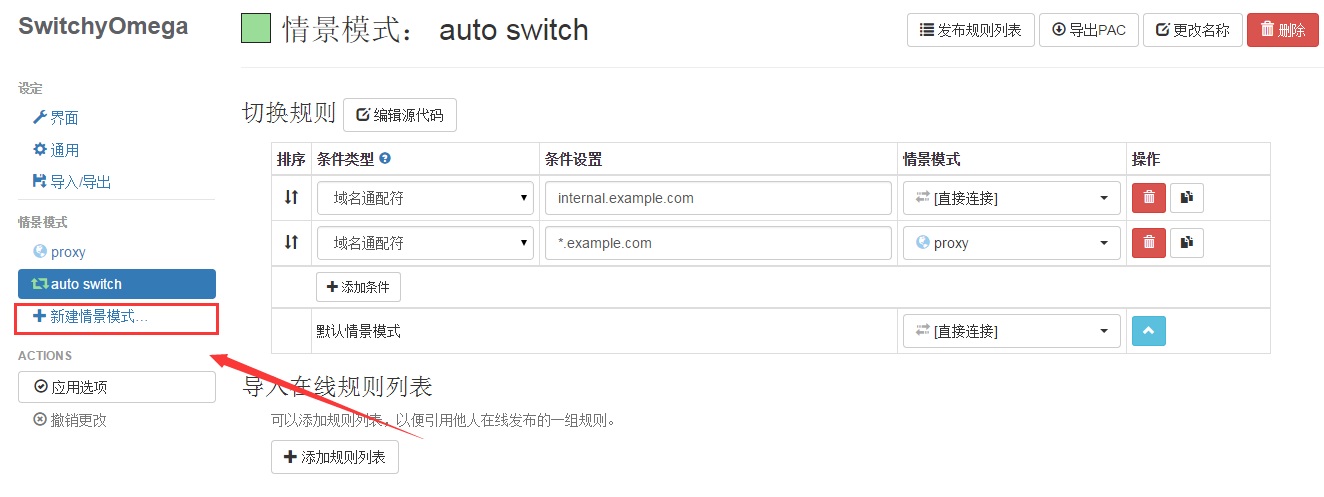Click the blue up-chevron button in the default row
This screenshot has width=1324, height=497.
point(1149,331)
